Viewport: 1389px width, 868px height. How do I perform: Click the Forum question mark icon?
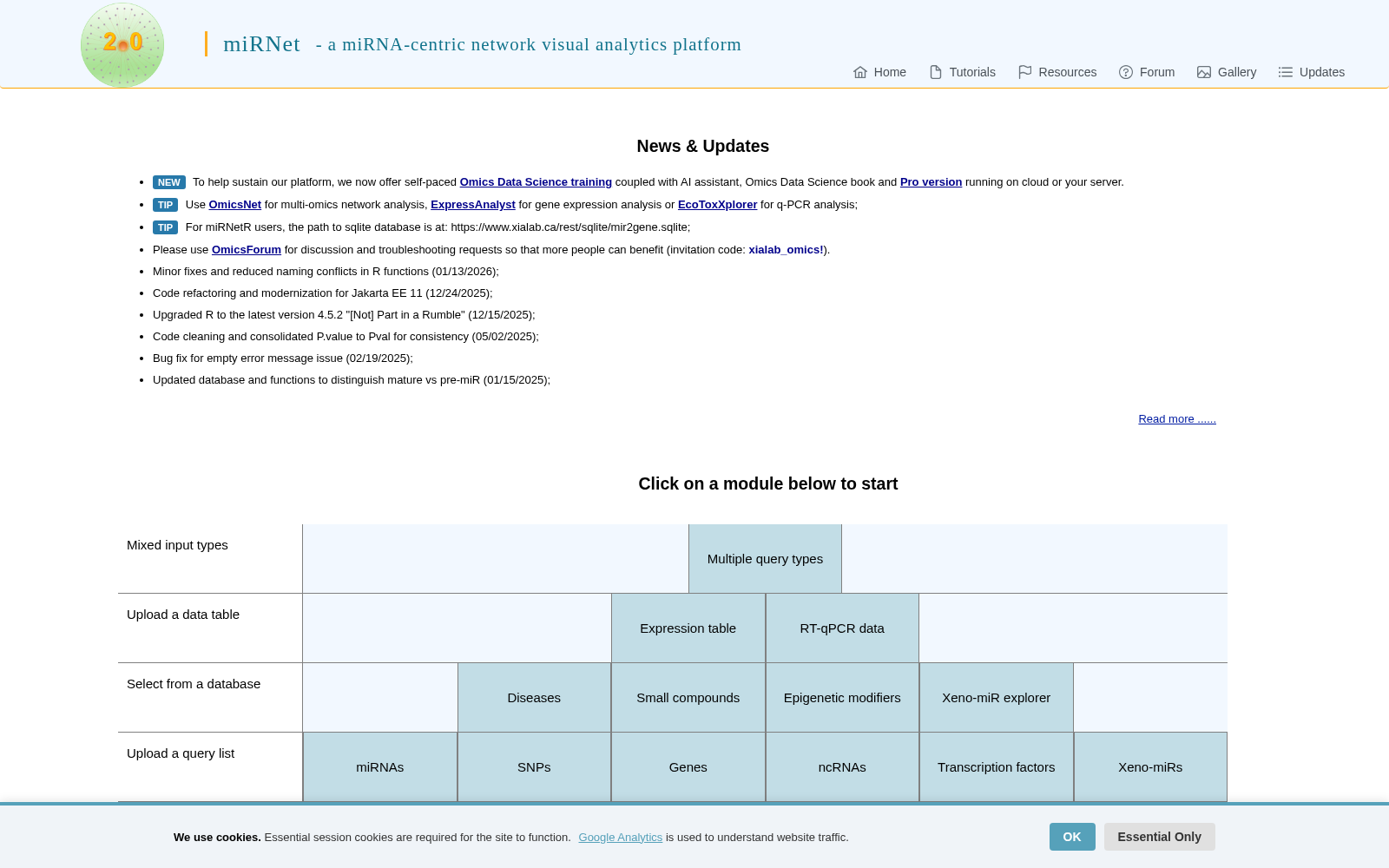click(1126, 72)
